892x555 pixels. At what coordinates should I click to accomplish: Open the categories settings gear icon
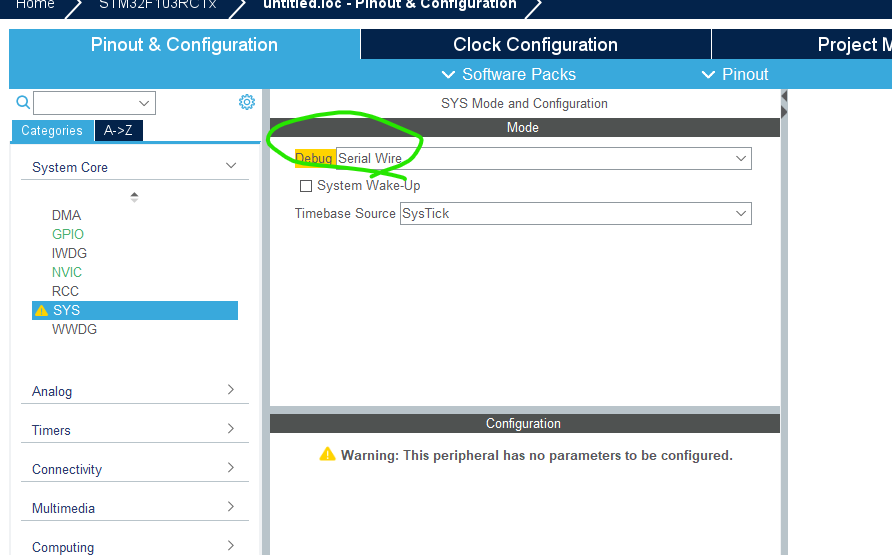pos(246,102)
